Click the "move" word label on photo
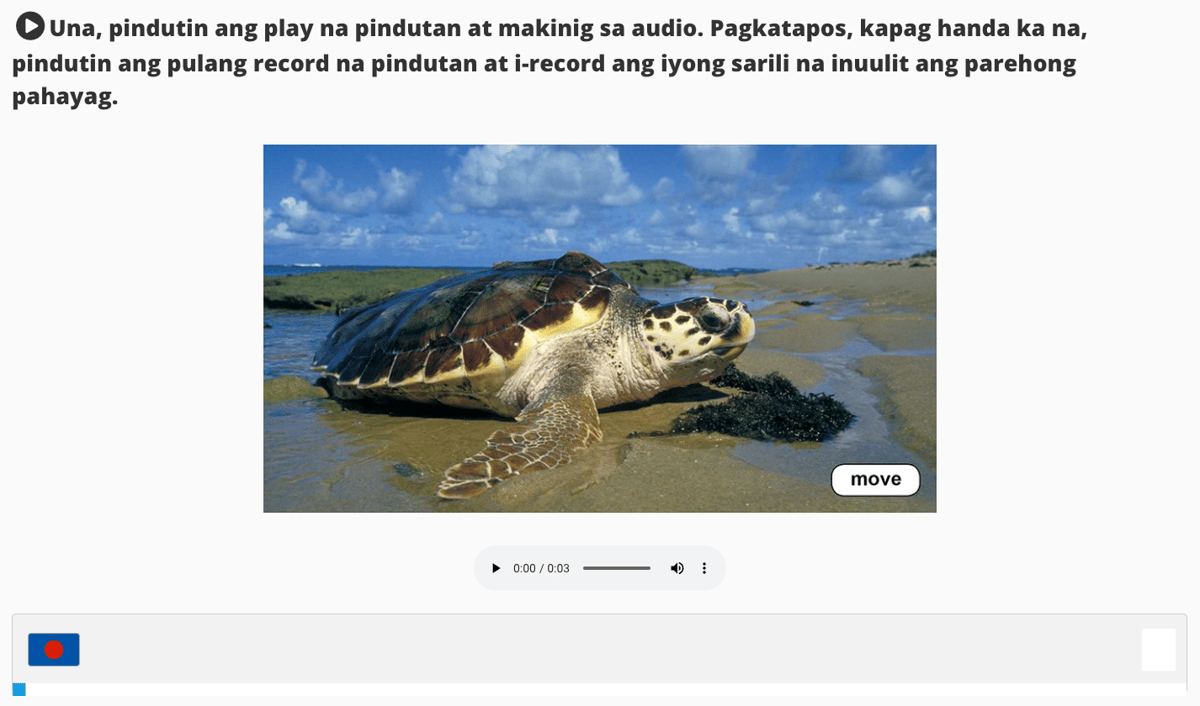This screenshot has height=706, width=1200. click(876, 480)
